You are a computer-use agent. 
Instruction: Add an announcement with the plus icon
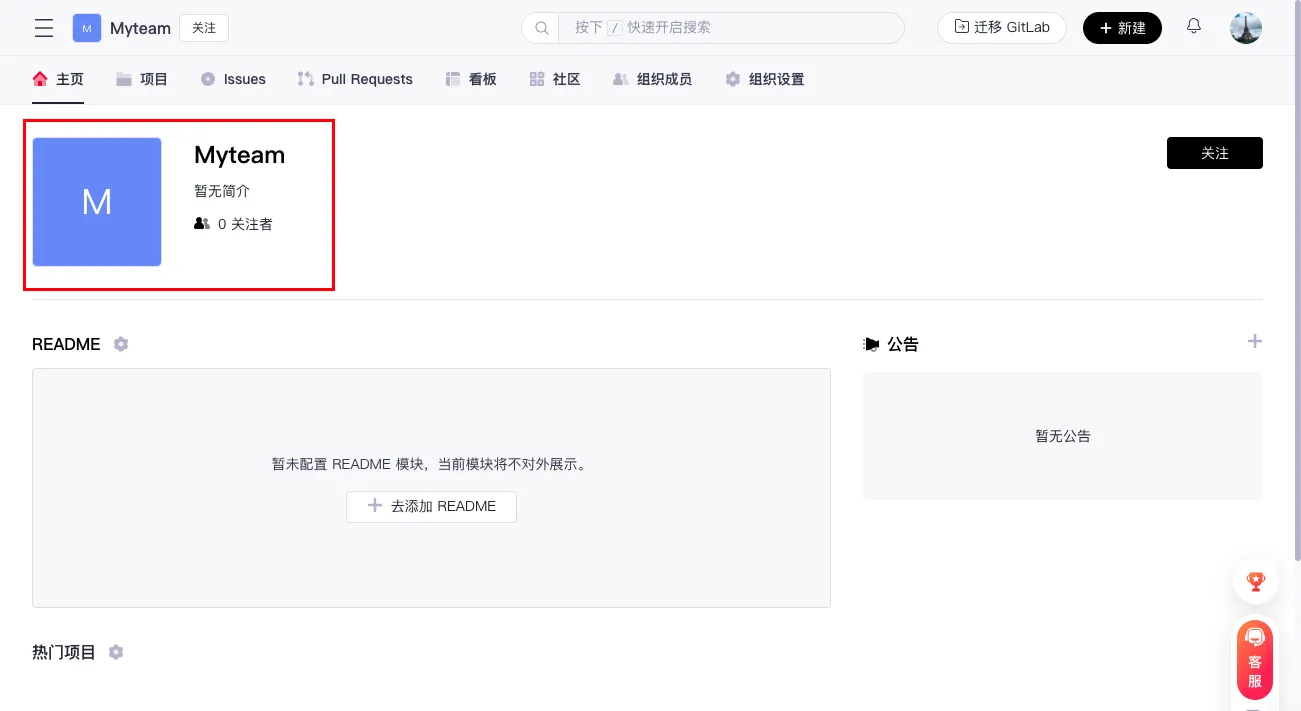click(1254, 342)
